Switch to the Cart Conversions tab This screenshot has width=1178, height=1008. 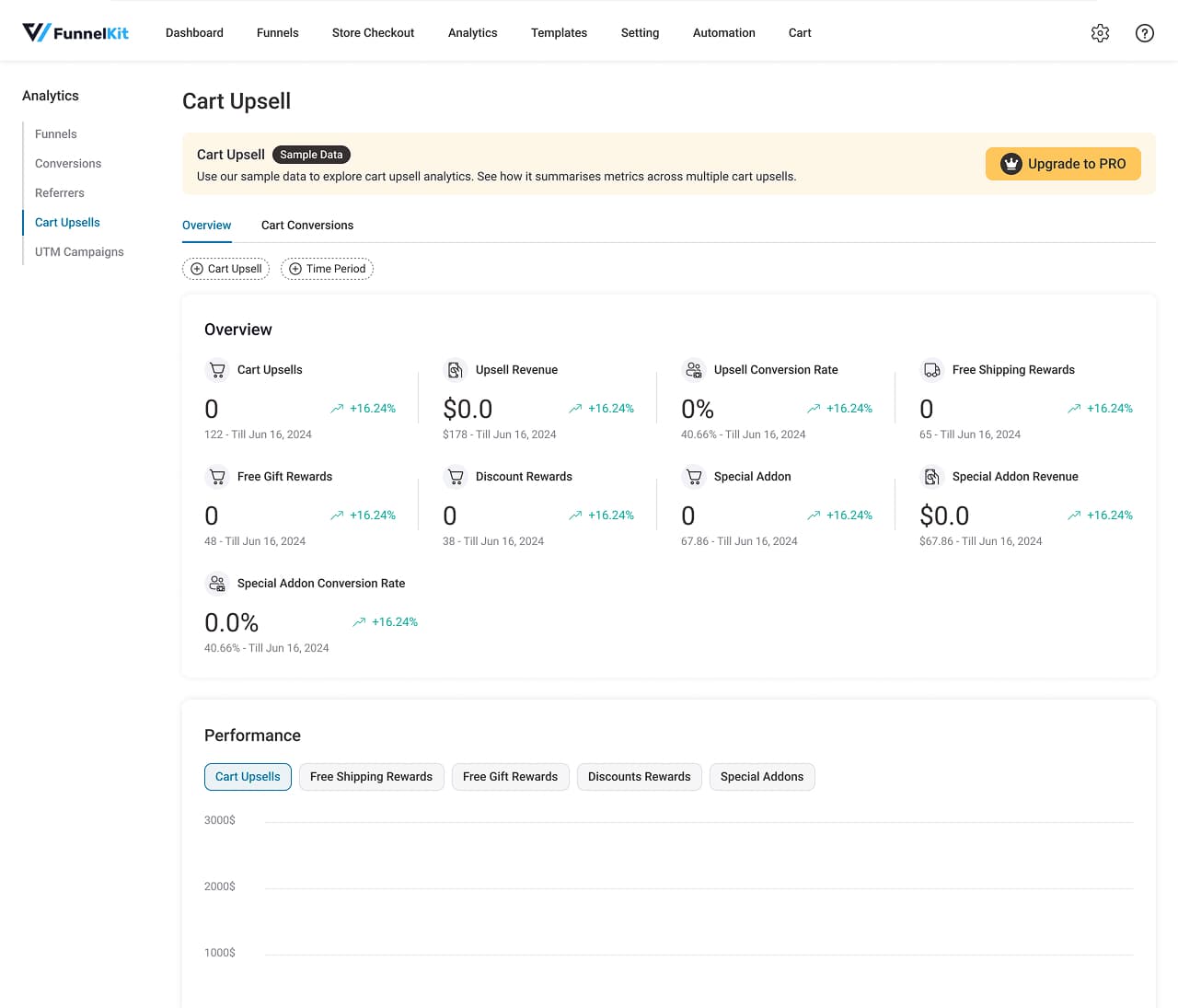307,226
